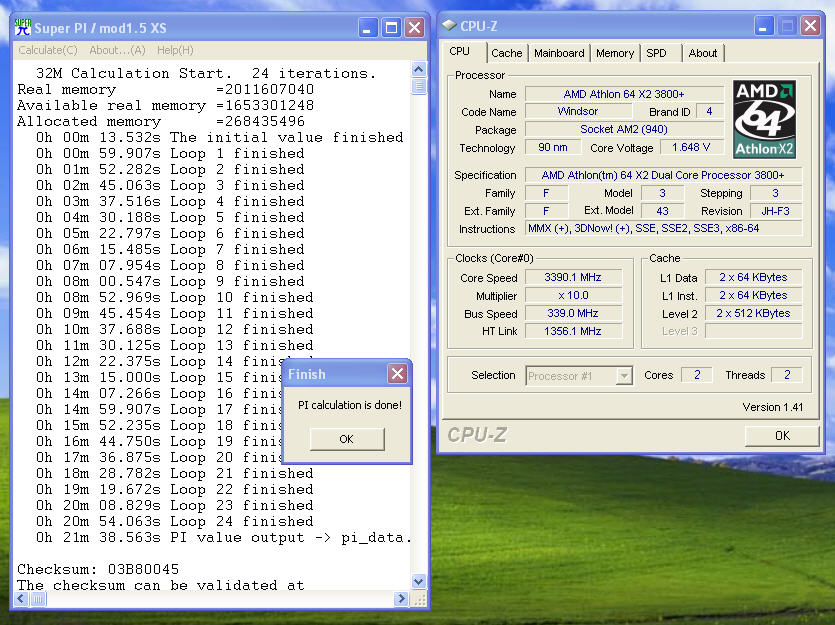
Task: Close the Finish dialog with X
Action: (397, 374)
